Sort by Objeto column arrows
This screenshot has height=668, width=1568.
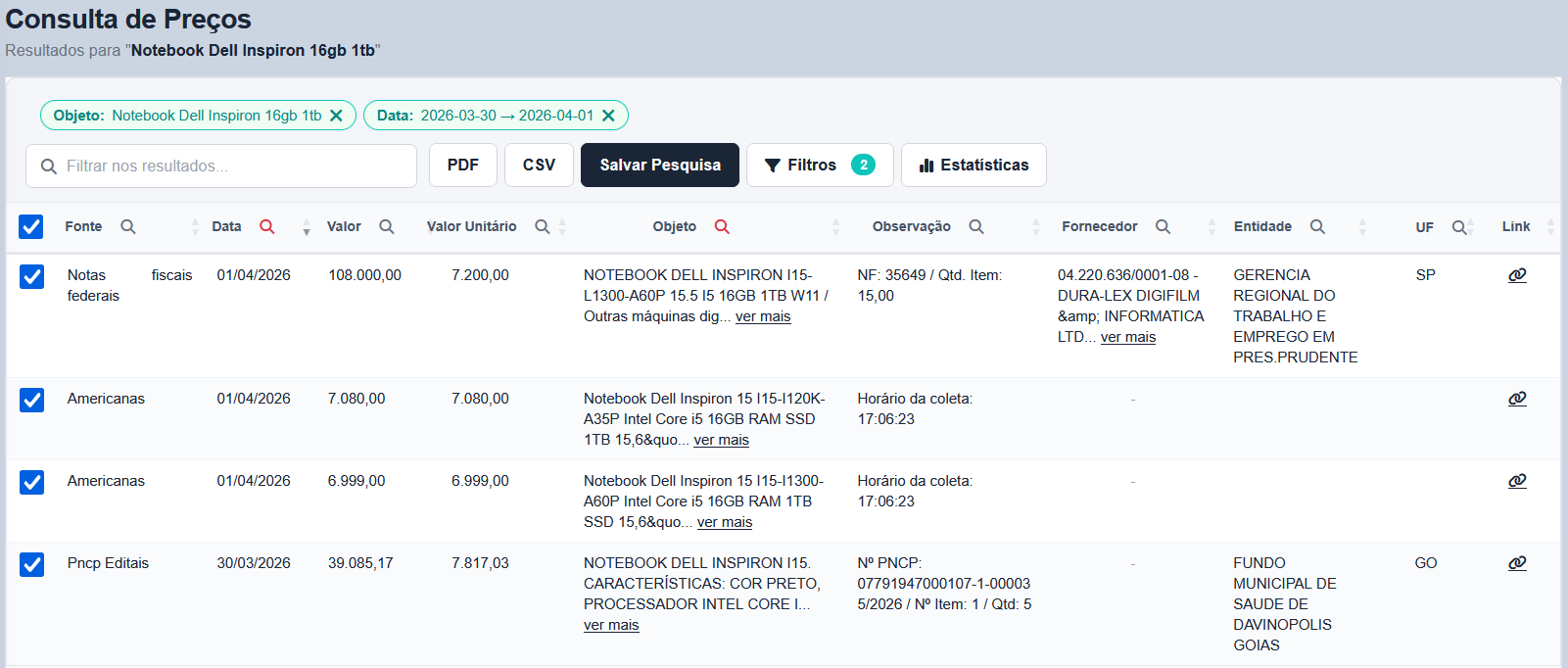click(835, 227)
